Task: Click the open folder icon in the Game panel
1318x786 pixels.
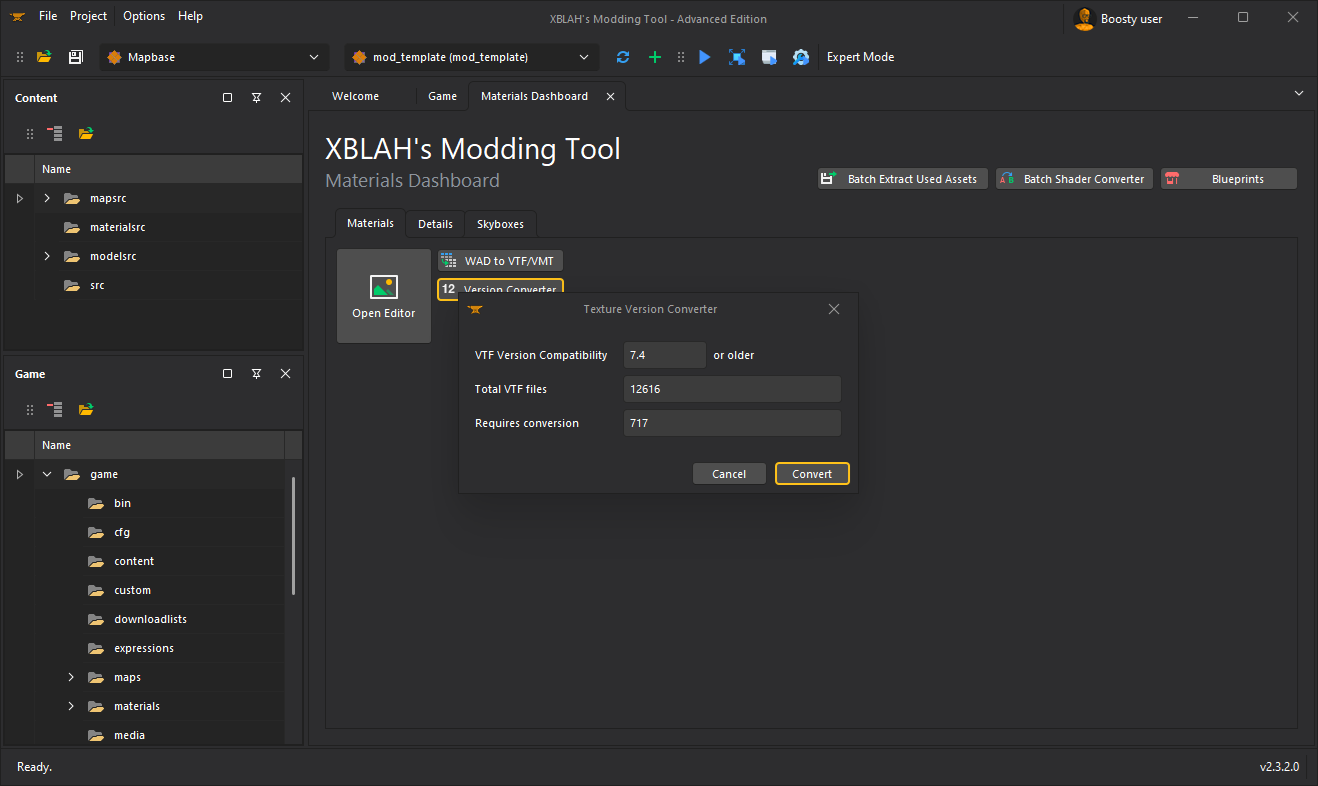Action: click(87, 409)
